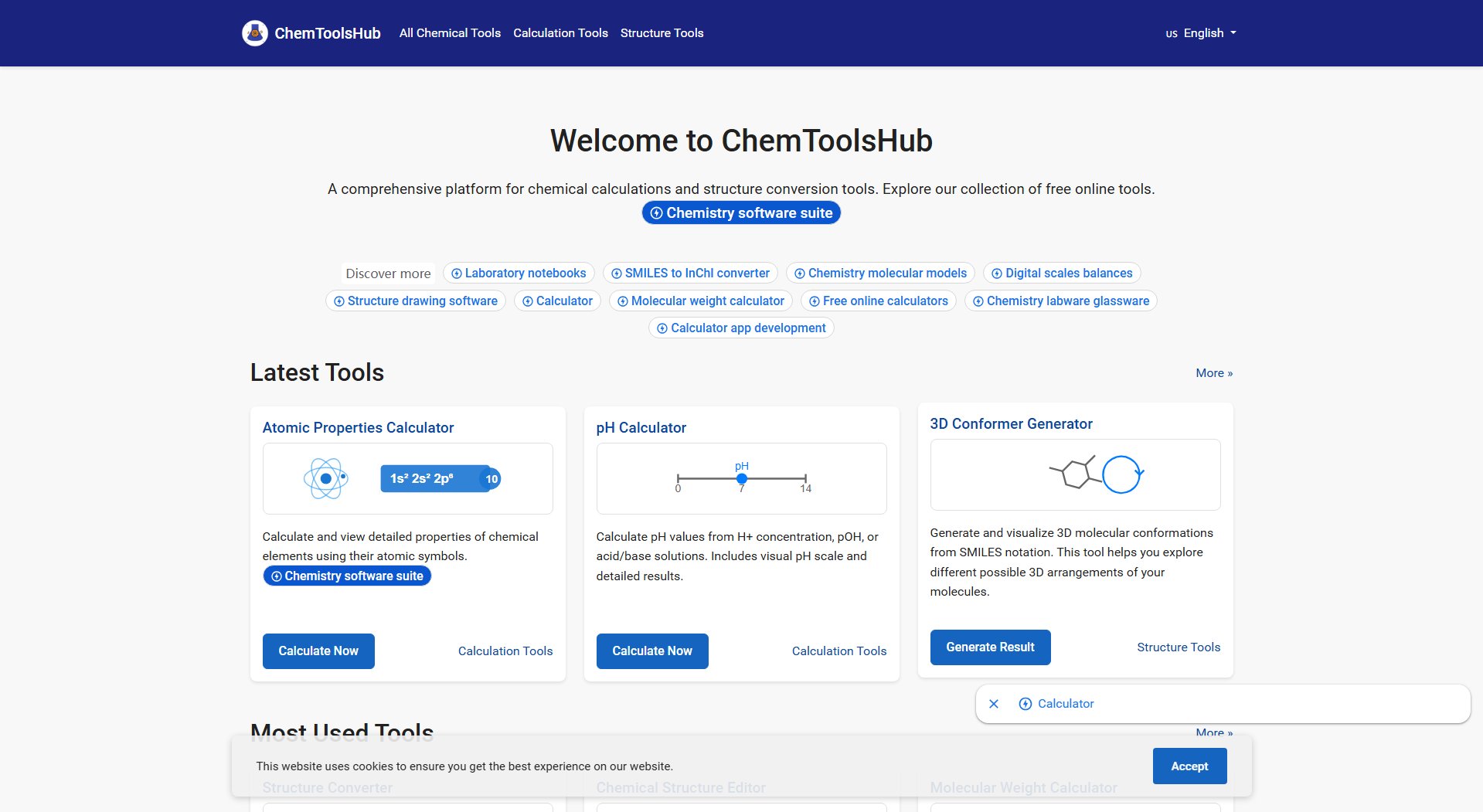Accept the cookie notice

pos(1189,766)
